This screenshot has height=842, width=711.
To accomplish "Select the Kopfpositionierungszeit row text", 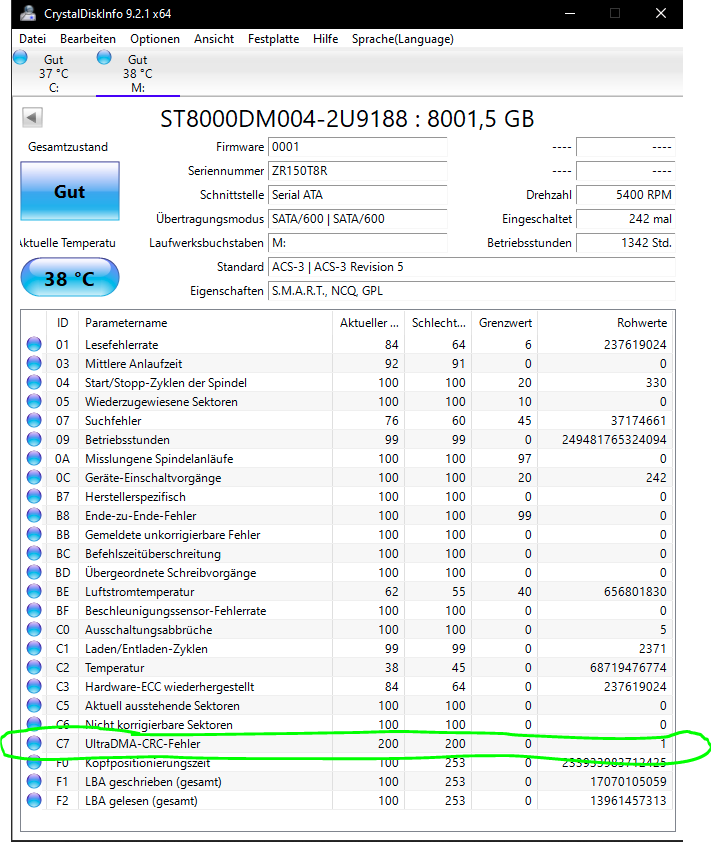I will point(148,763).
